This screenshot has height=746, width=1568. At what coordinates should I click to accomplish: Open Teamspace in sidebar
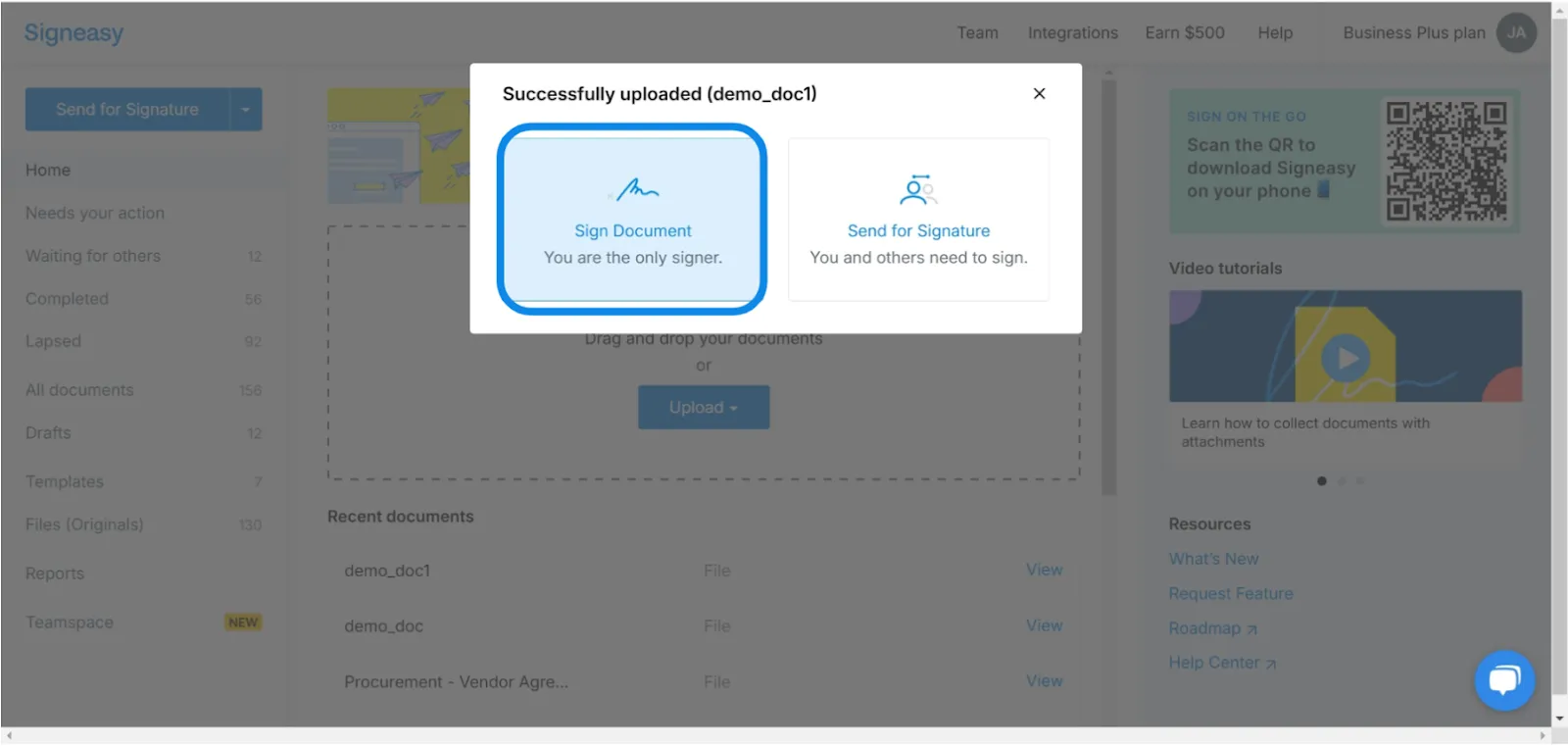70,622
